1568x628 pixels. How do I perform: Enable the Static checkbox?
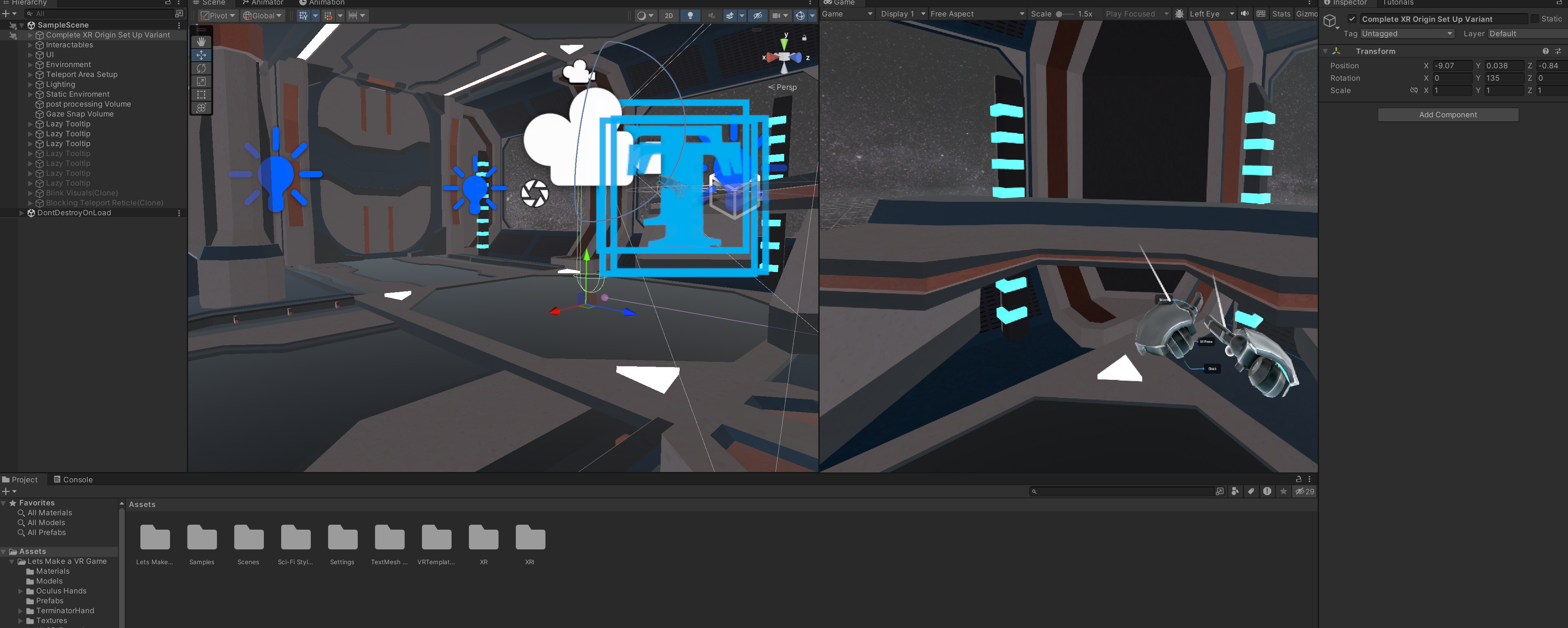[1535, 19]
